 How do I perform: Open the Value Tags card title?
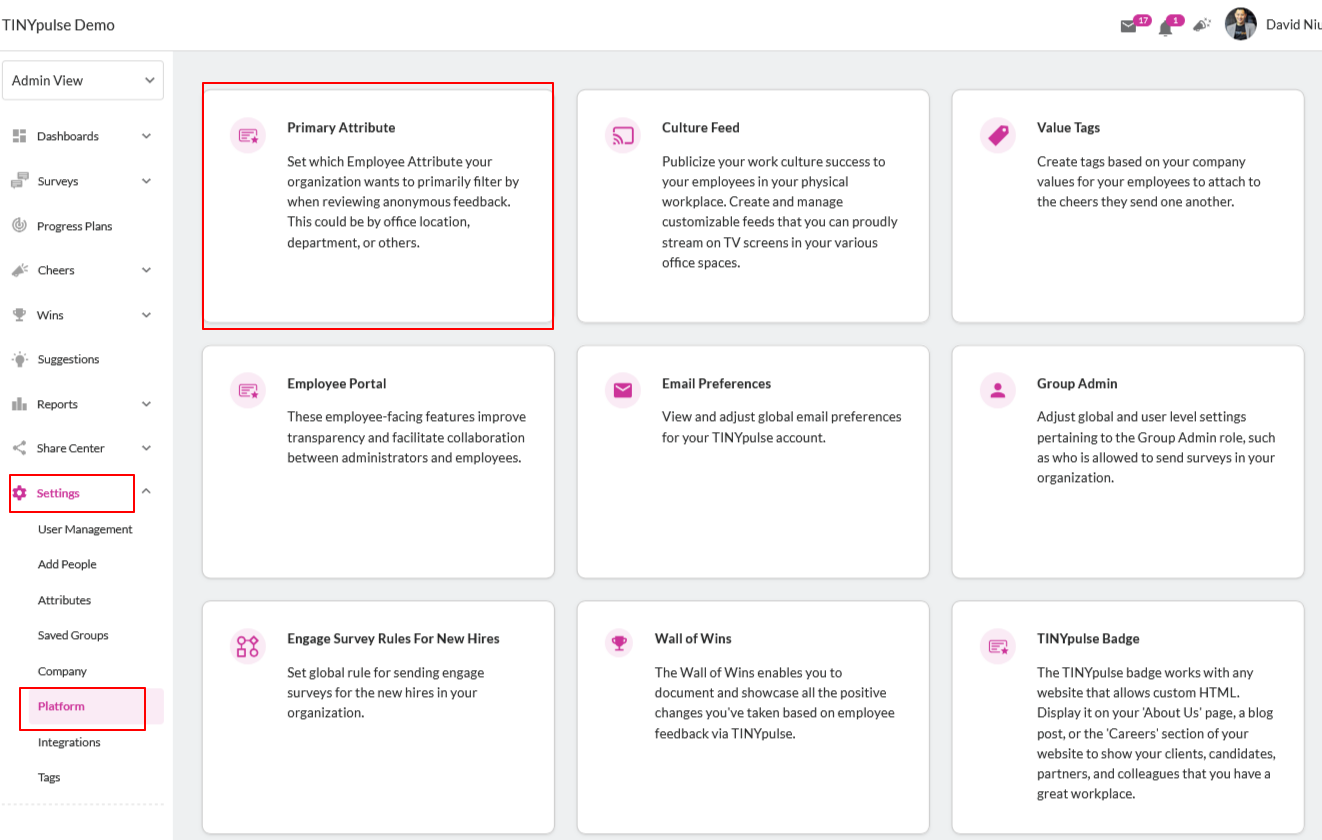(x=1068, y=127)
